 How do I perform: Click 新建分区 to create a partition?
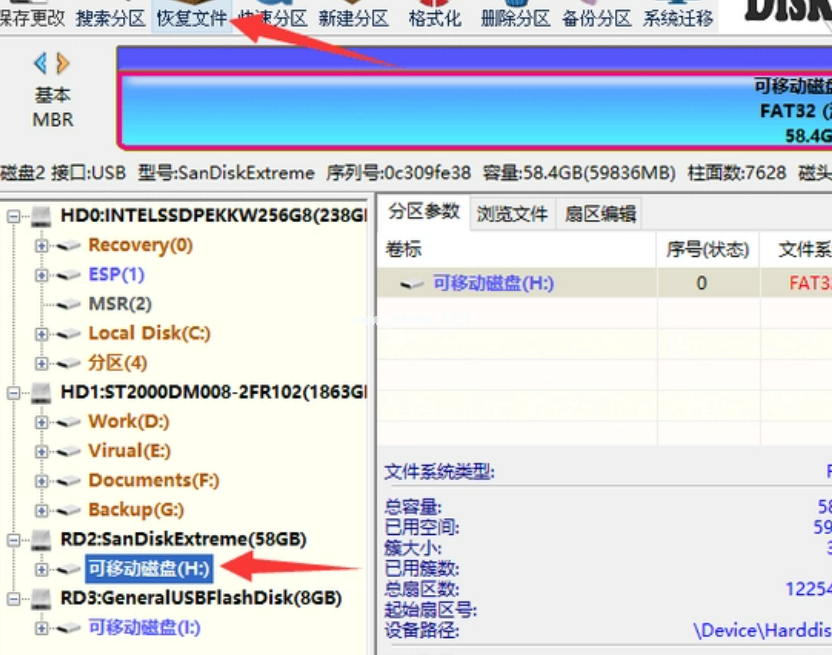pyautogui.click(x=353, y=17)
